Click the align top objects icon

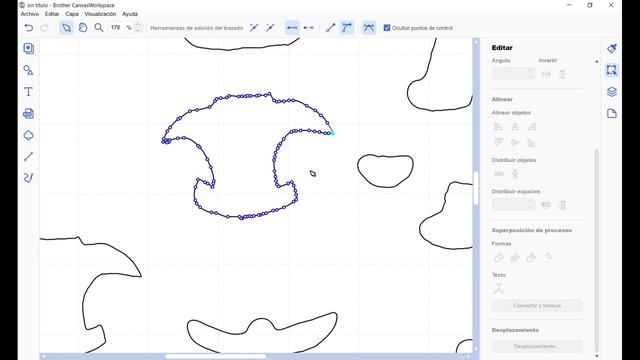[498, 142]
